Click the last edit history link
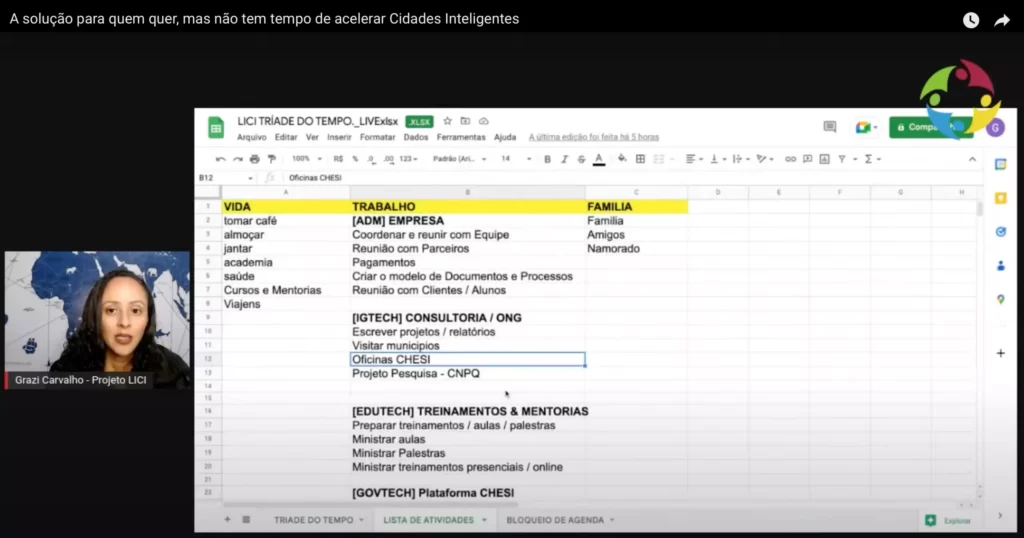Viewport: 1024px width, 538px height. pyautogui.click(x=593, y=137)
